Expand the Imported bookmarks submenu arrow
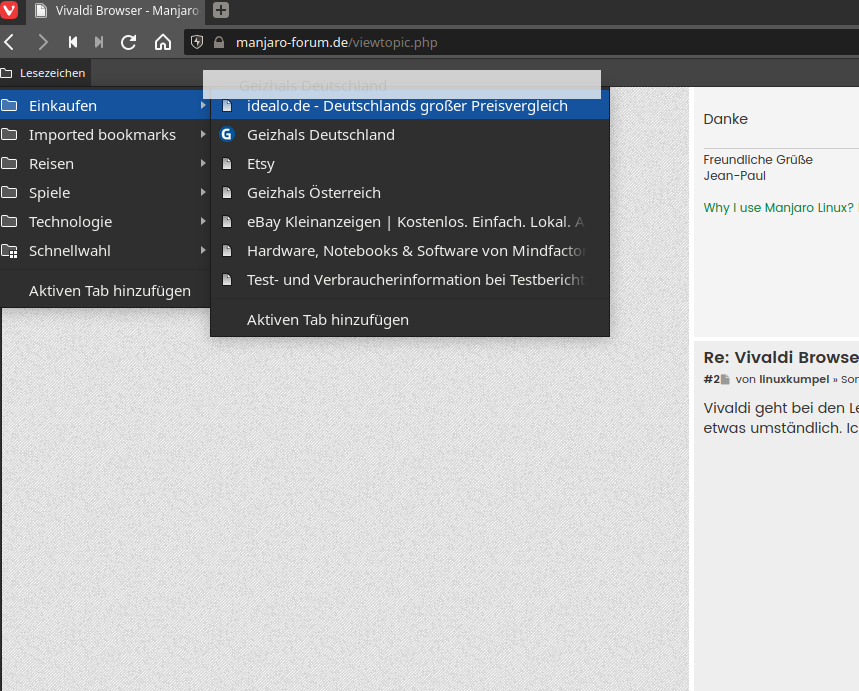859x691 pixels. 203,134
